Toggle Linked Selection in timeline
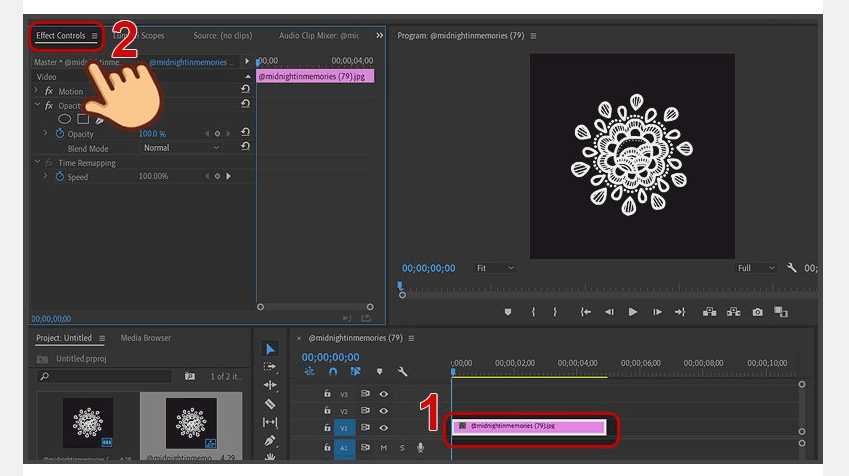The image size is (849, 476). (355, 371)
